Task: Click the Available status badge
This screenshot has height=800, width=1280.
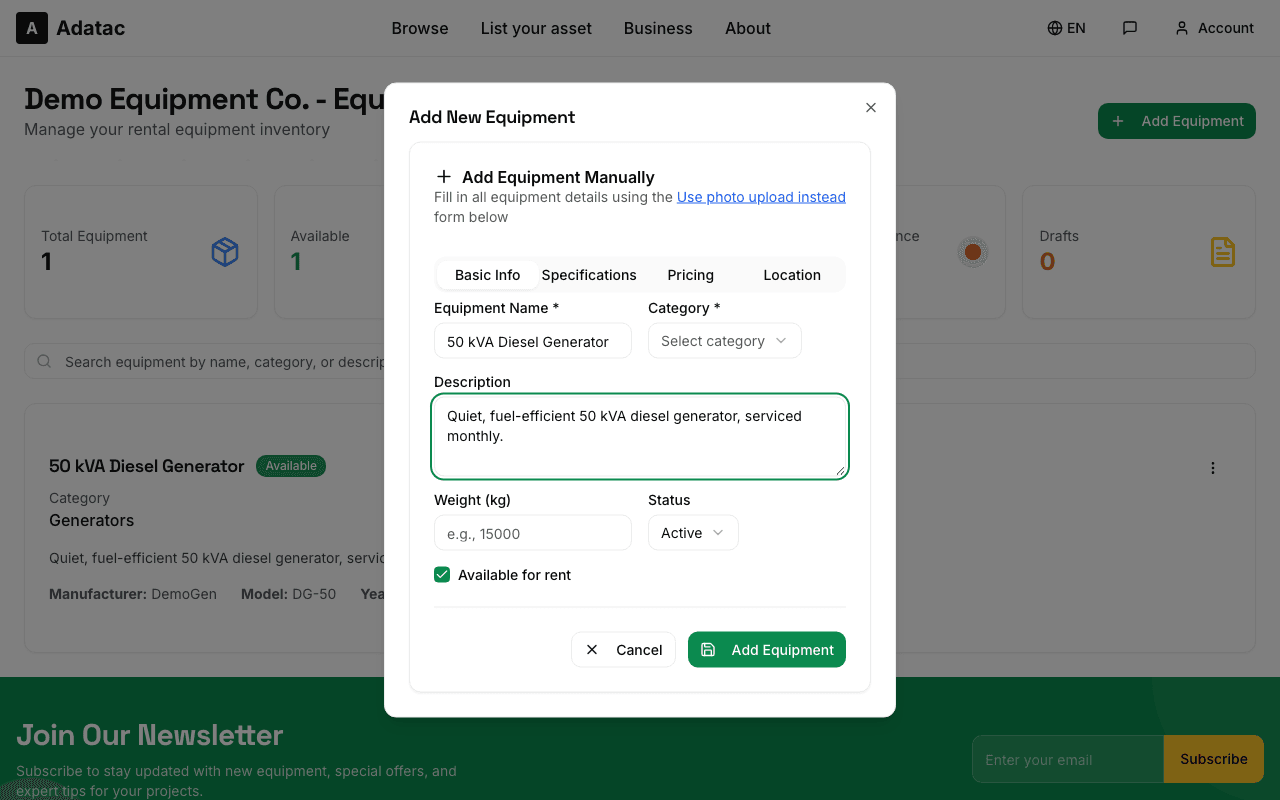Action: tap(291, 466)
